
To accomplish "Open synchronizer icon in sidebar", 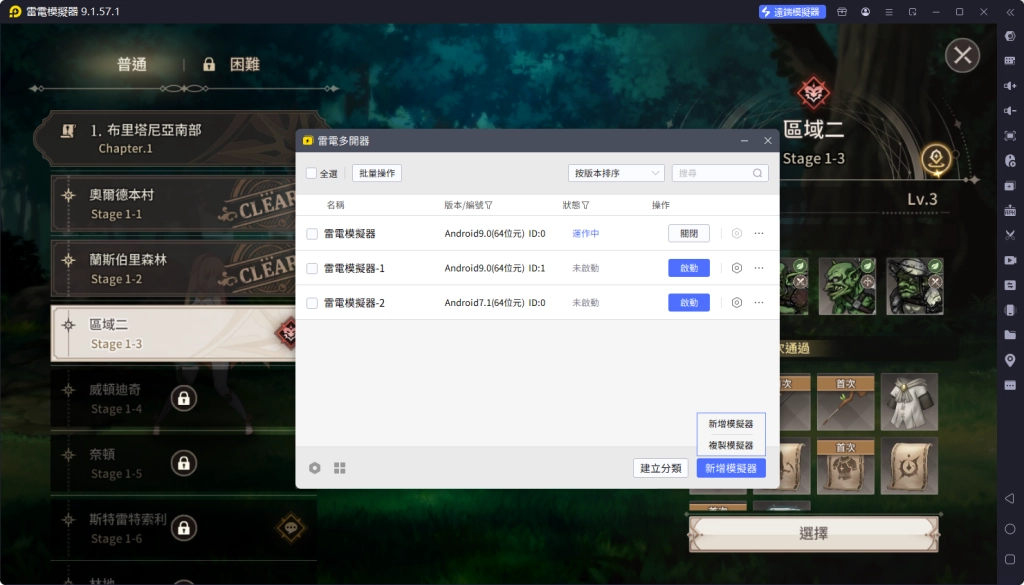I will point(1010,285).
